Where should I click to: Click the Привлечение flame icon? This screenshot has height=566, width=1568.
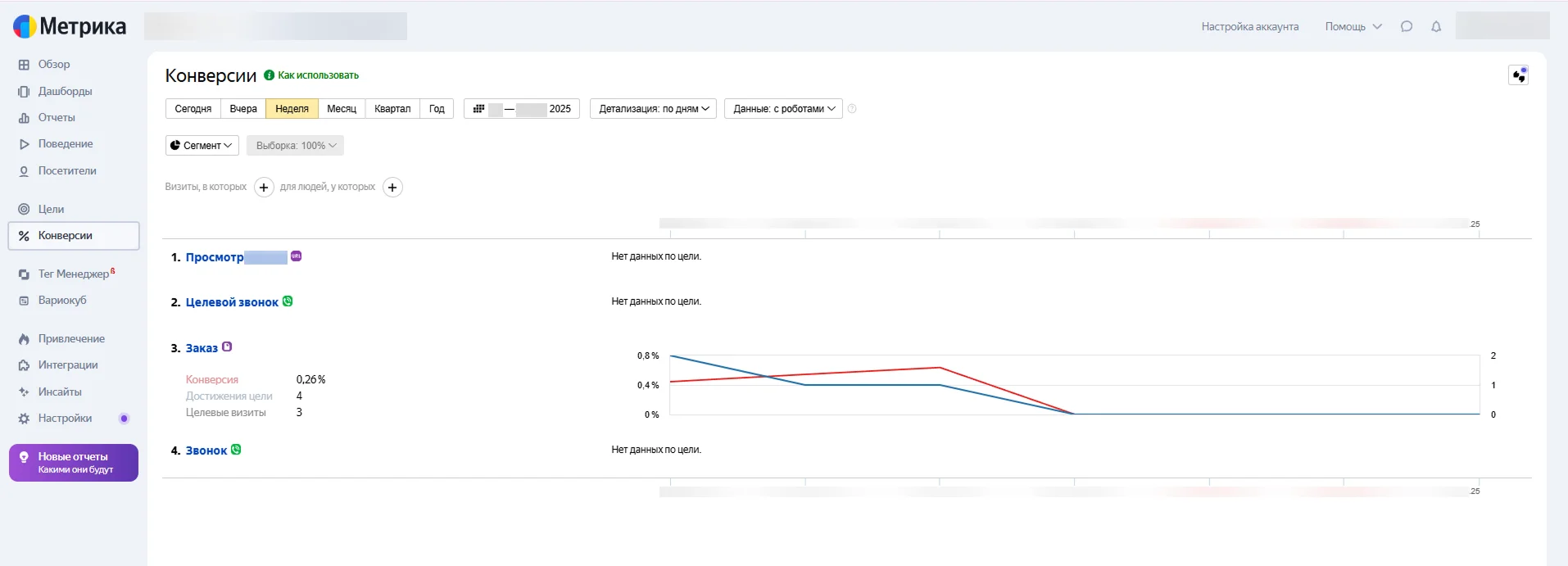click(x=24, y=339)
